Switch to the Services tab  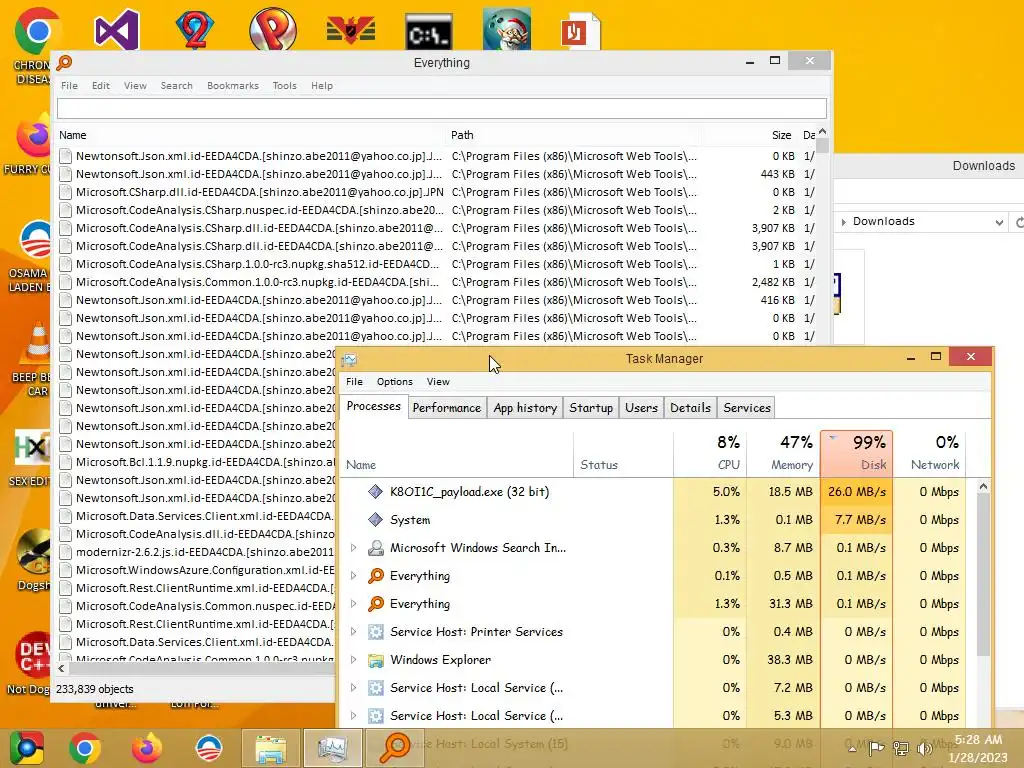[x=747, y=408]
